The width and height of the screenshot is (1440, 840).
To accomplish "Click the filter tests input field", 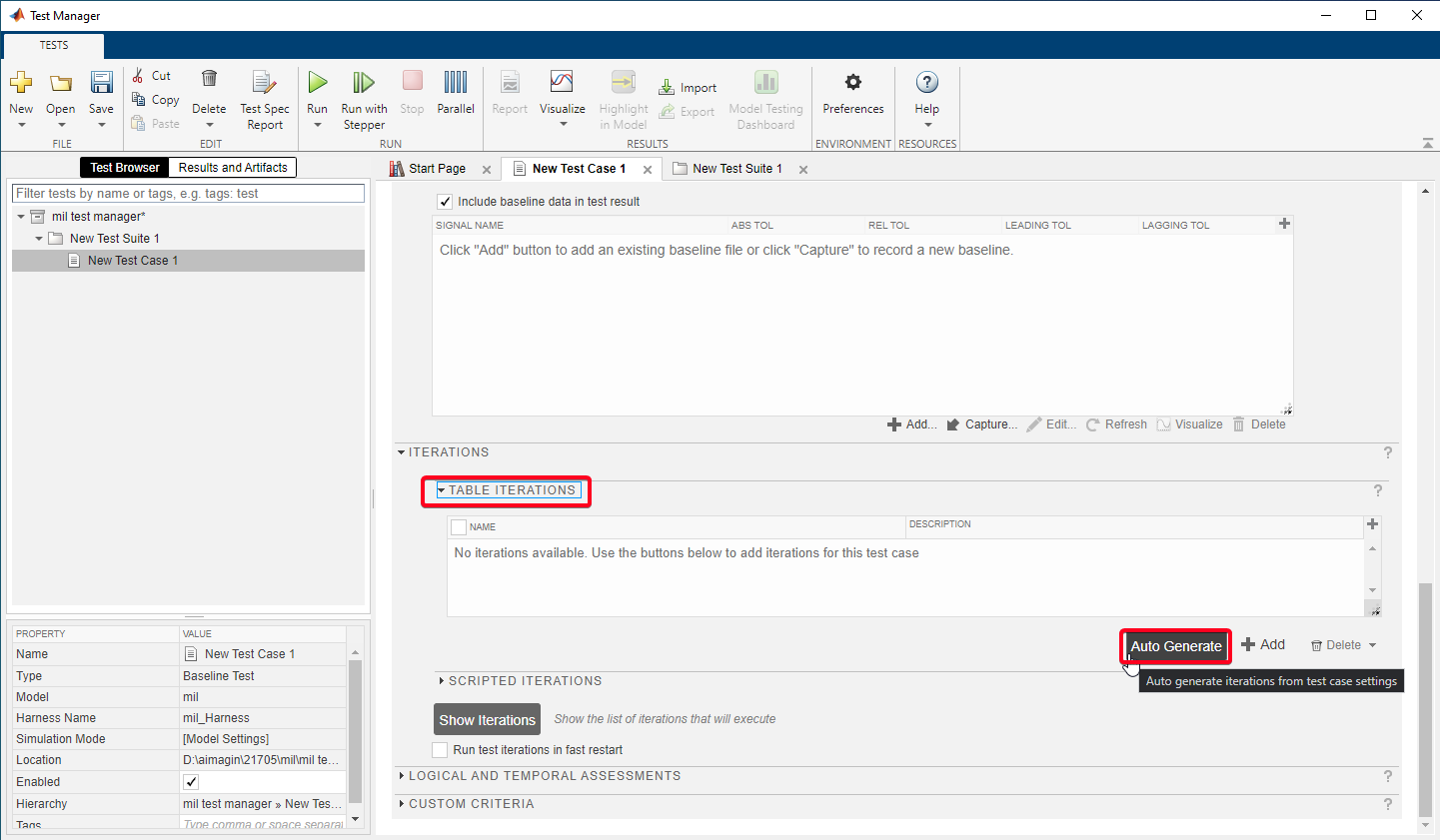I will [x=188, y=194].
